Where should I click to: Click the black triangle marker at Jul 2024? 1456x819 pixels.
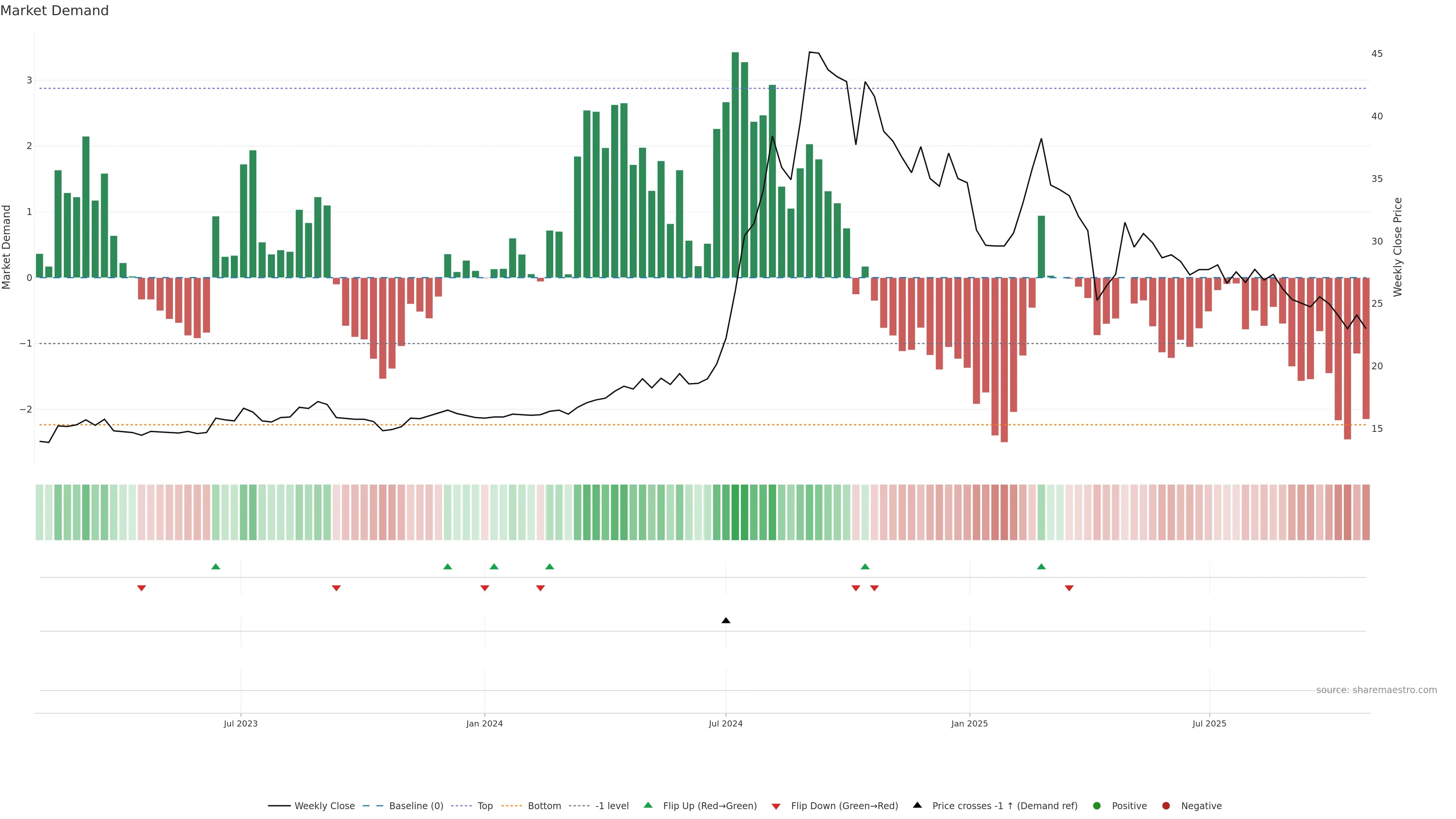726,621
